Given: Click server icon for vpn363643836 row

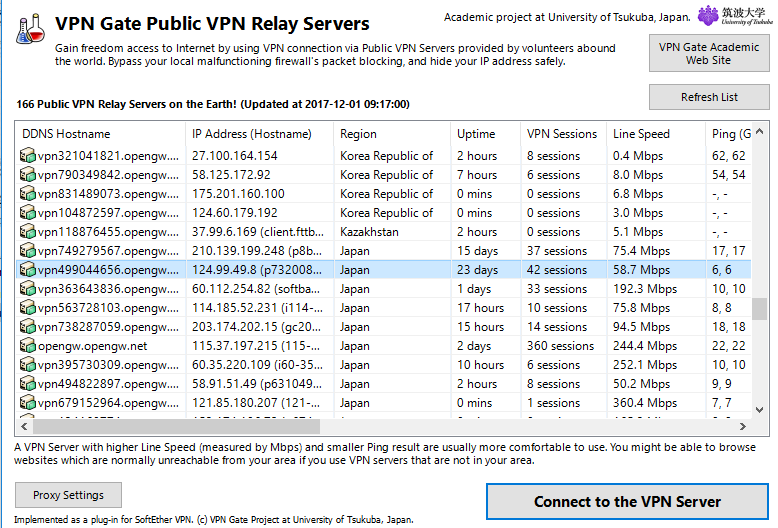Looking at the screenshot, I should (x=28, y=289).
